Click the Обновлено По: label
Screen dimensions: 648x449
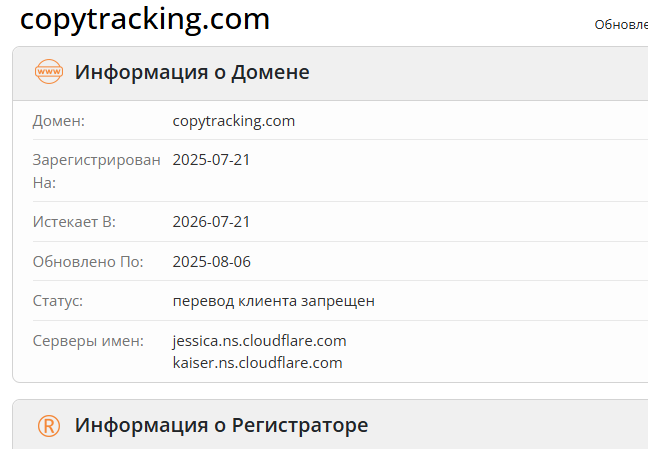tap(88, 262)
